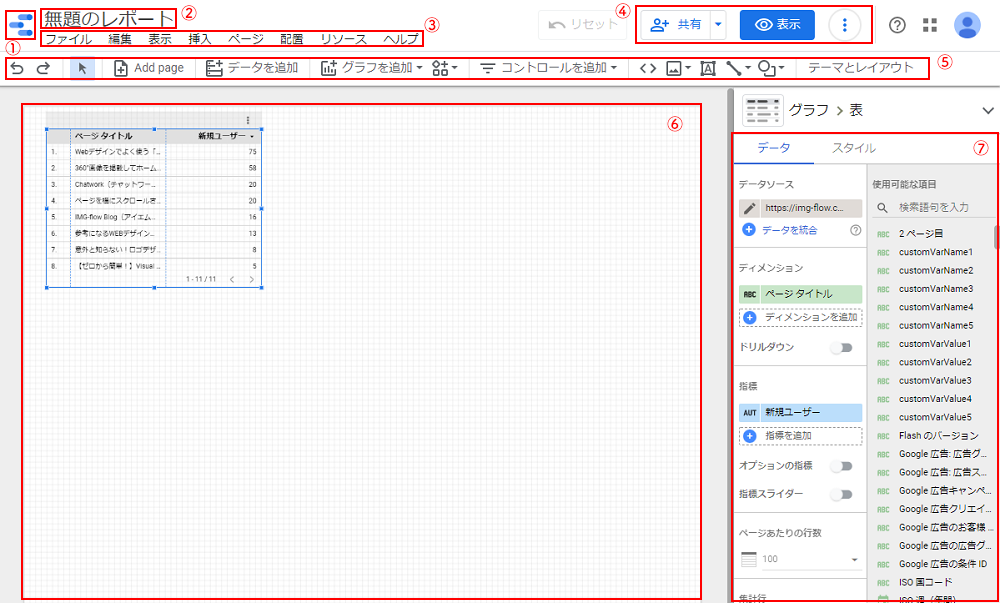
Task: Click the redo arrow icon
Action: (x=43, y=68)
